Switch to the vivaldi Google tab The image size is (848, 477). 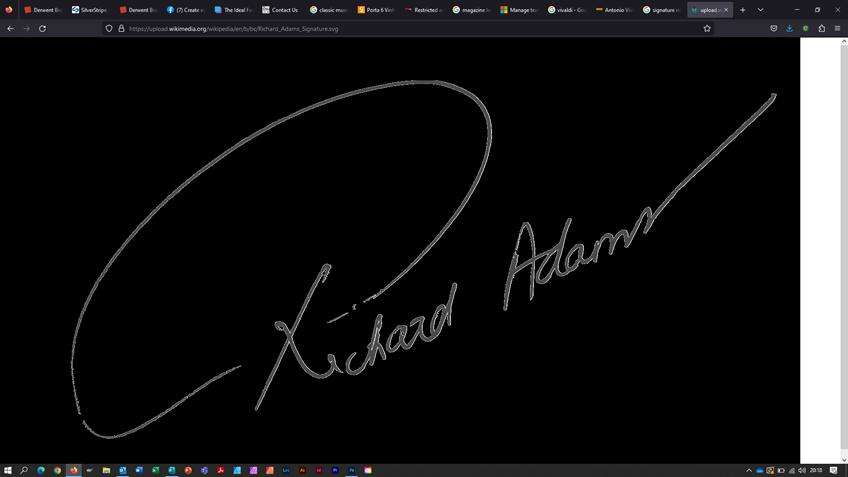tap(566, 10)
